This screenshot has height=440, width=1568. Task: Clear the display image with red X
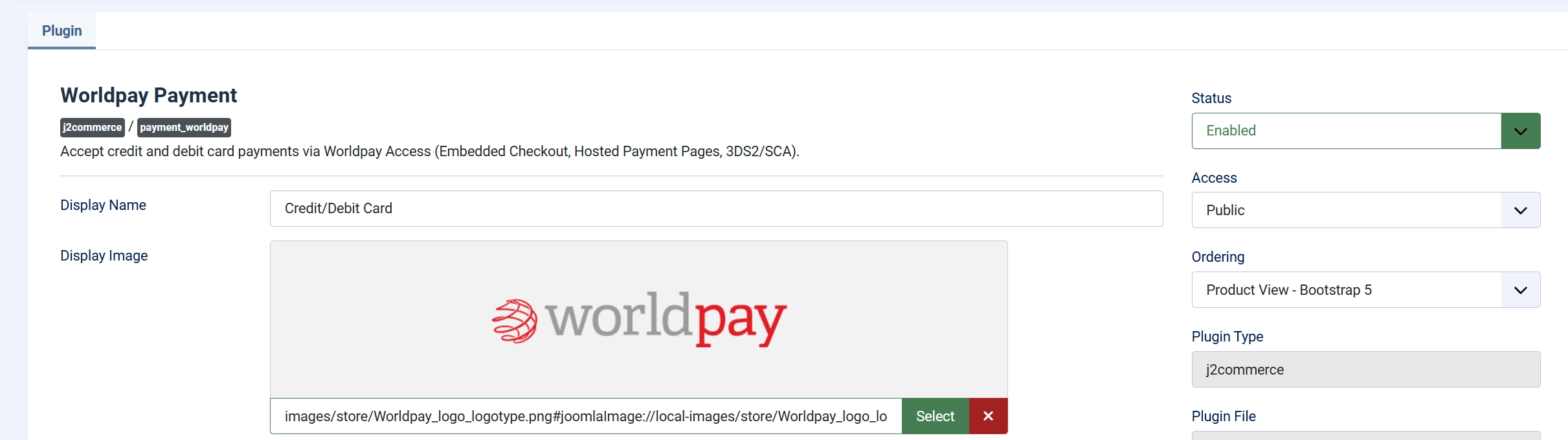point(988,416)
